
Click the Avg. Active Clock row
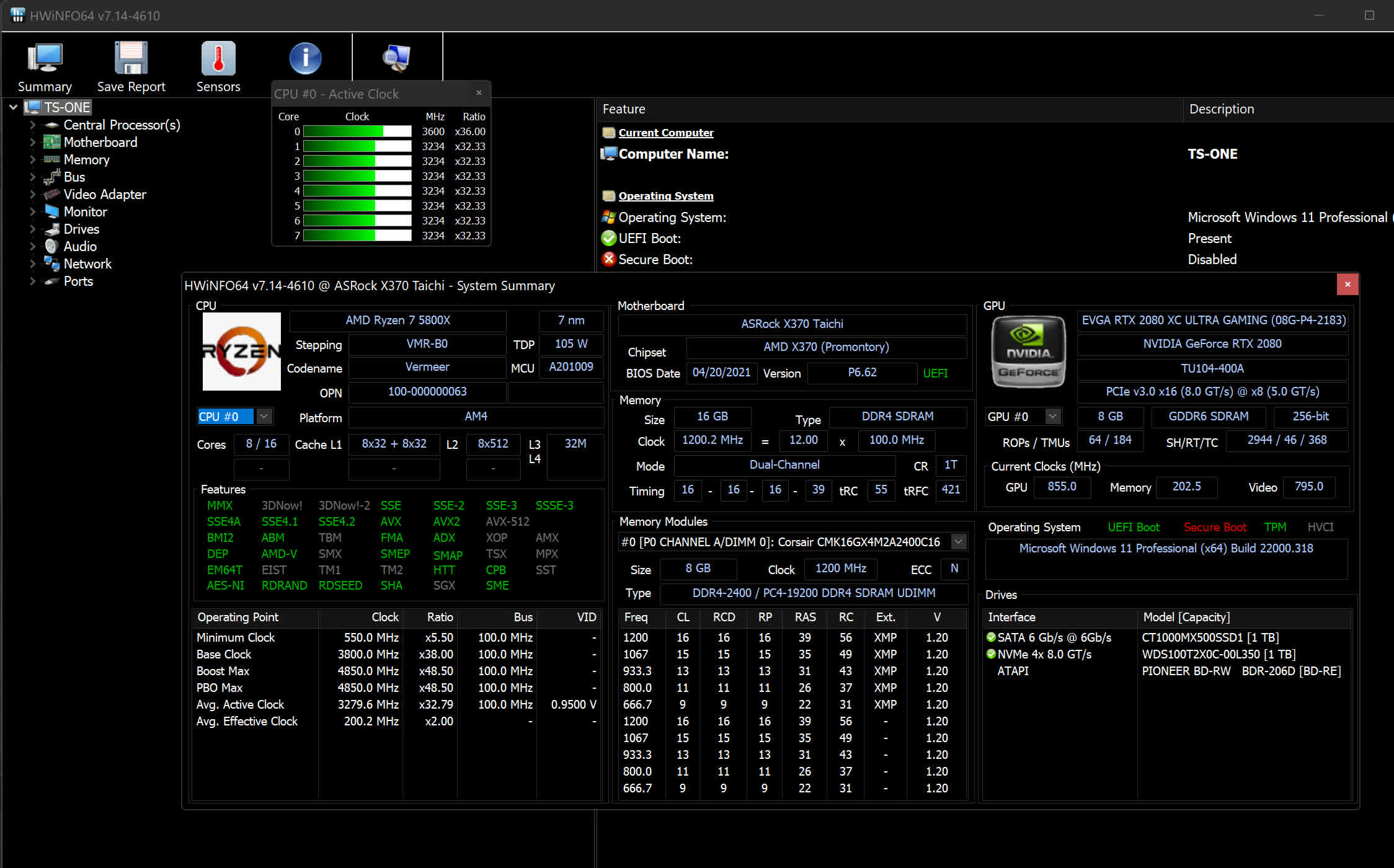[x=397, y=704]
